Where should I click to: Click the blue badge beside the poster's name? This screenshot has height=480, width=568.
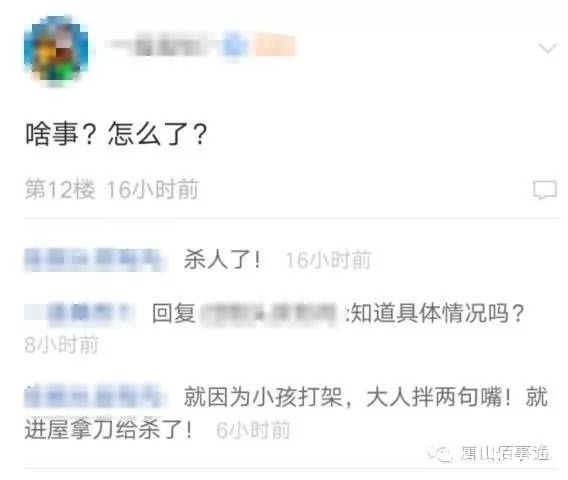[235, 45]
